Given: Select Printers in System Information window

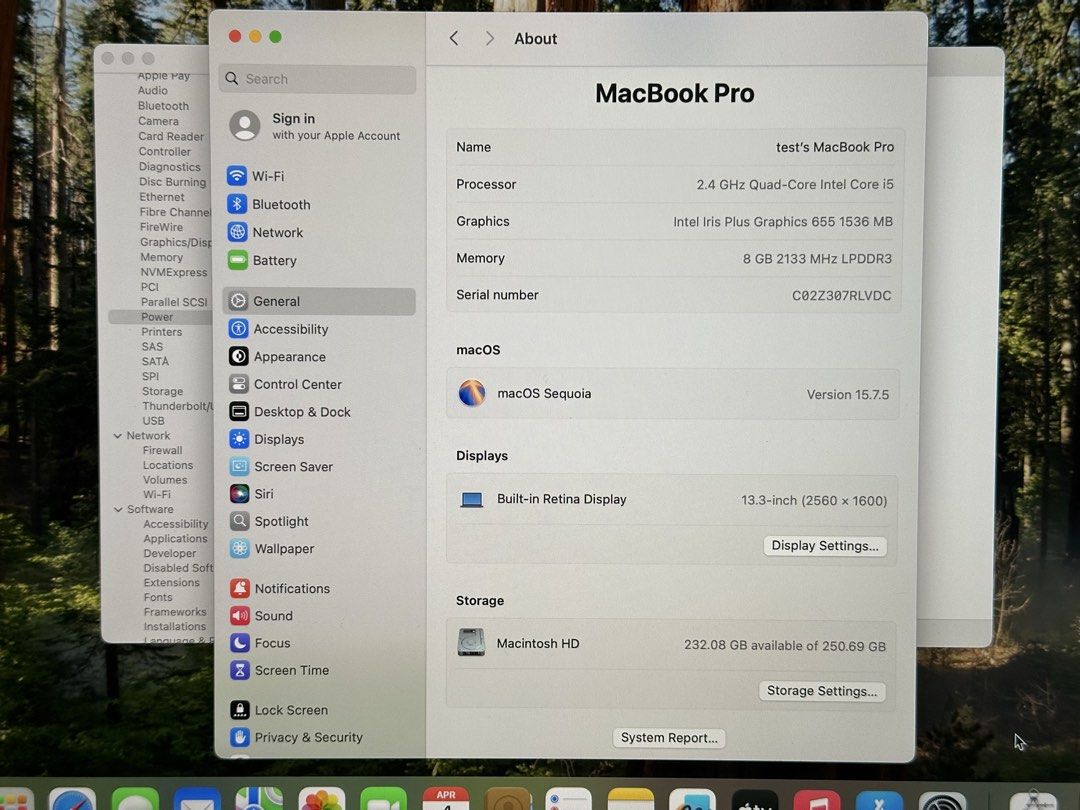Looking at the screenshot, I should (x=162, y=332).
